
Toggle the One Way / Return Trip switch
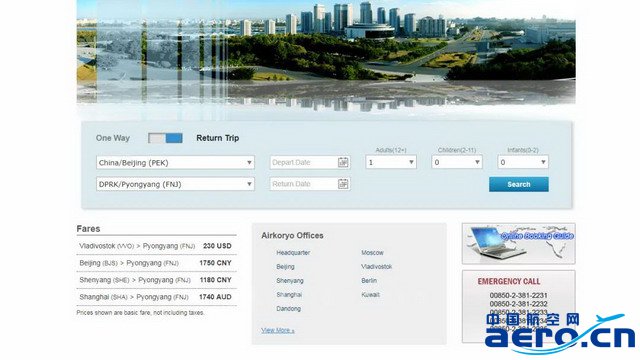click(165, 138)
